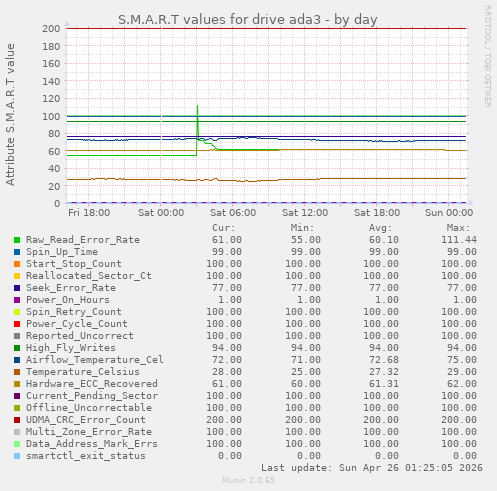497x491 pixels.
Task: Click the Hardware_ECC_Recovered swatch
Action: pos(17,384)
